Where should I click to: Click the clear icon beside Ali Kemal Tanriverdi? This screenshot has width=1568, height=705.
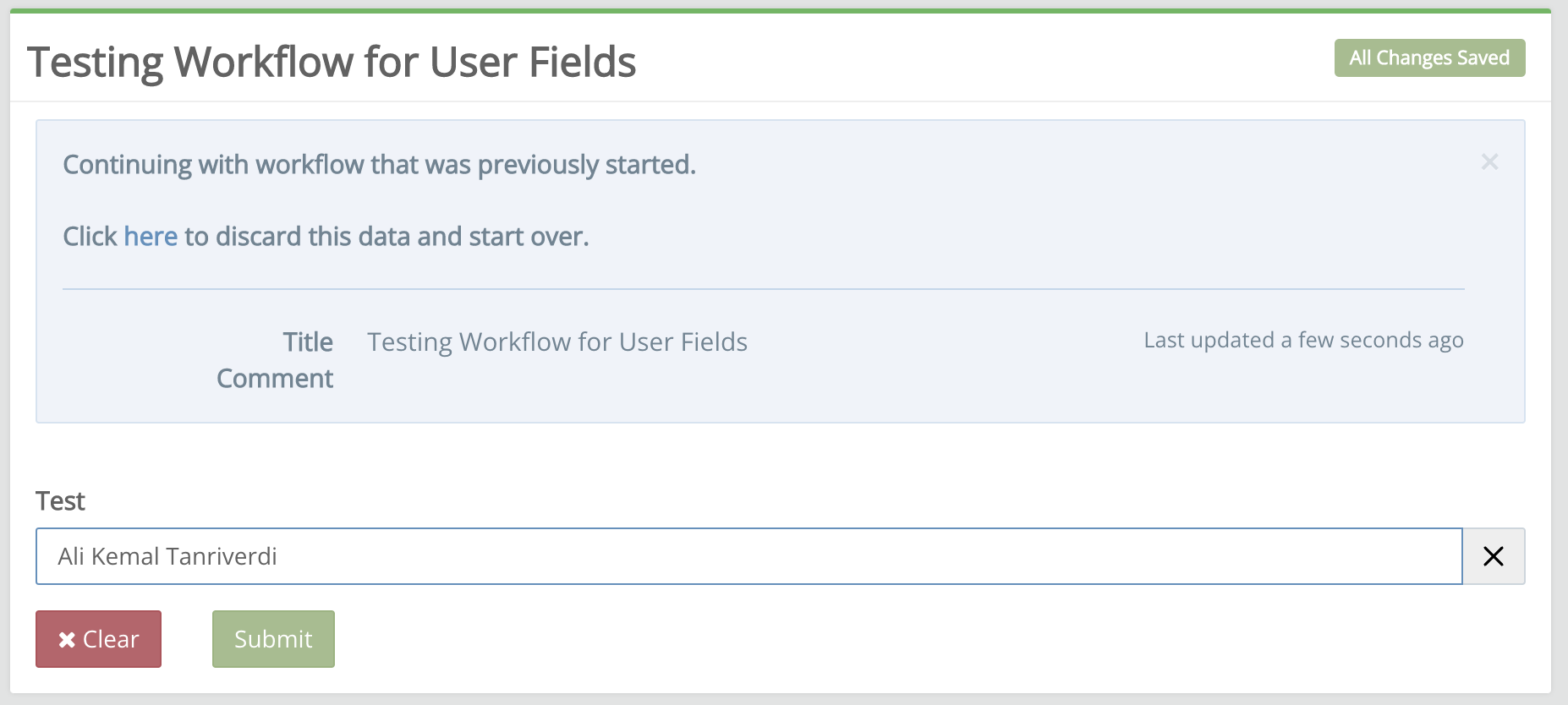click(x=1493, y=555)
